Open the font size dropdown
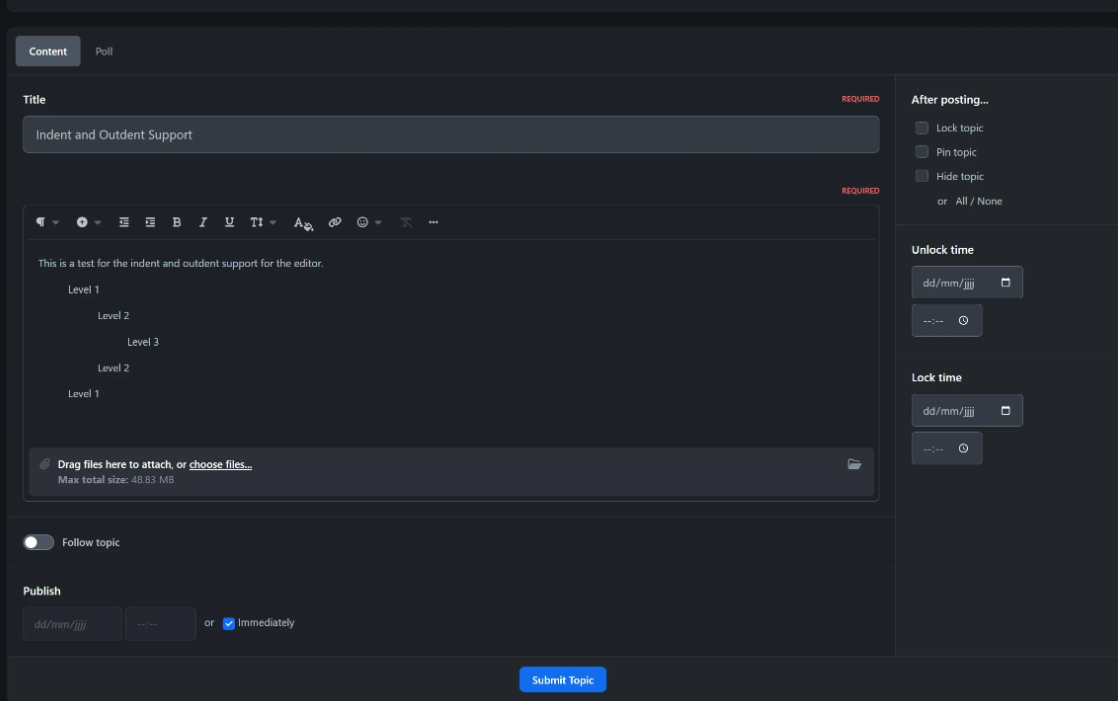Screen dimensions: 1118x701 click(262, 222)
